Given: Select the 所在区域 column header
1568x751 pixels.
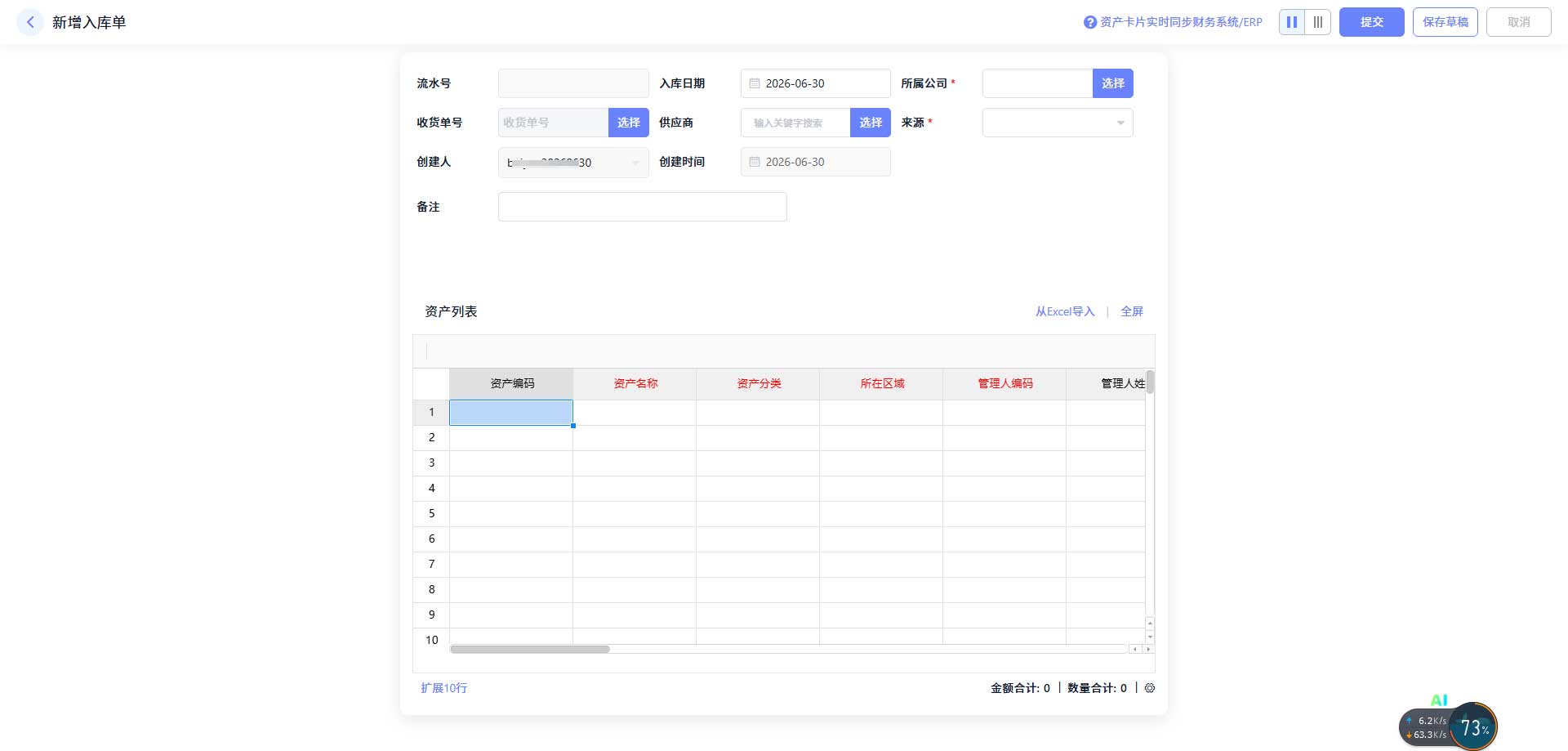Looking at the screenshot, I should pyautogui.click(x=882, y=383).
